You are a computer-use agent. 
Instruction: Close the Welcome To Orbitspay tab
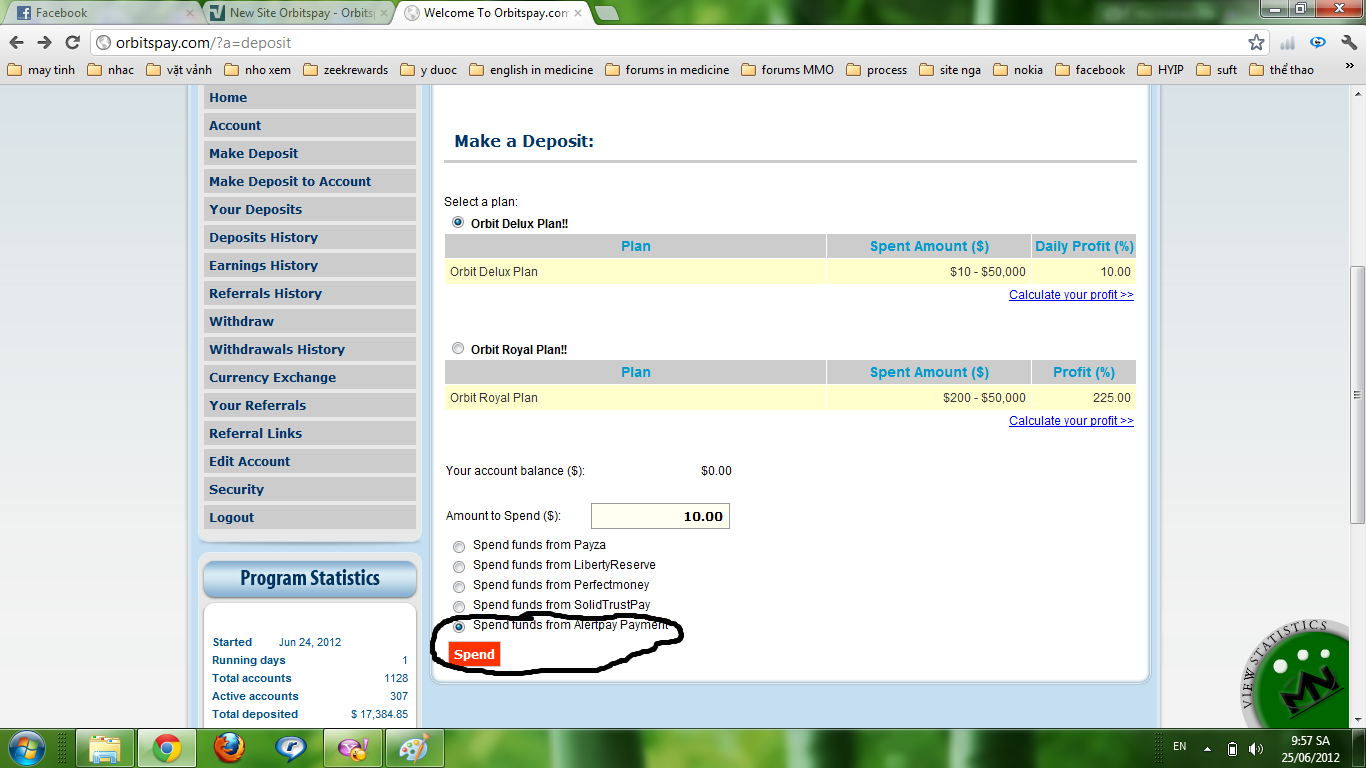point(579,13)
